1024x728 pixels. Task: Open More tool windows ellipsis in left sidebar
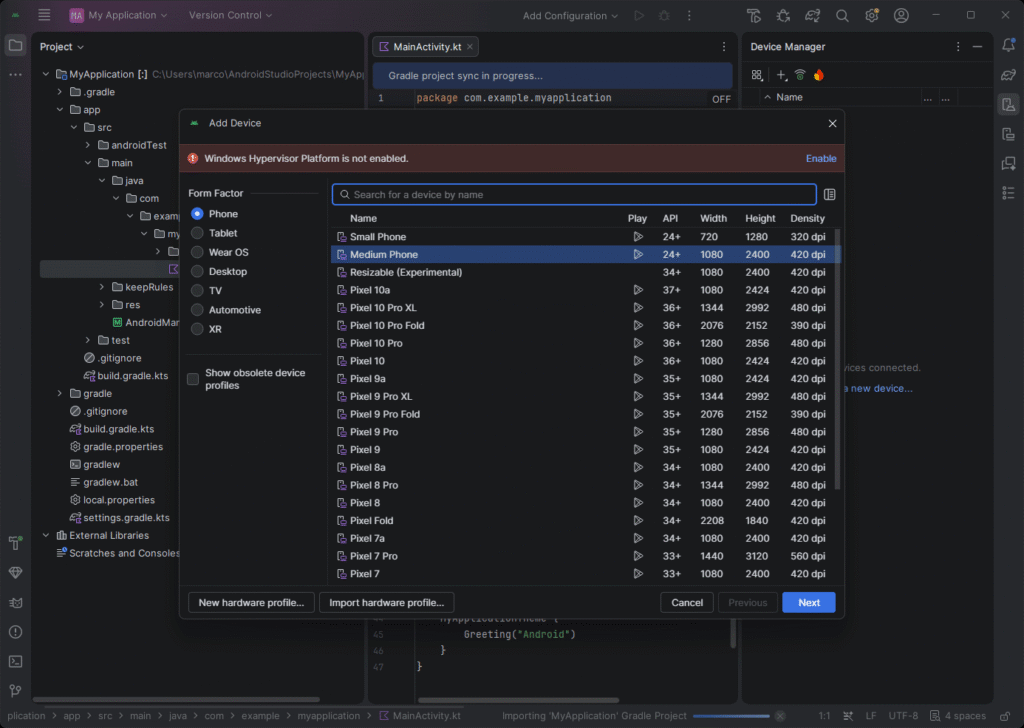[15, 74]
